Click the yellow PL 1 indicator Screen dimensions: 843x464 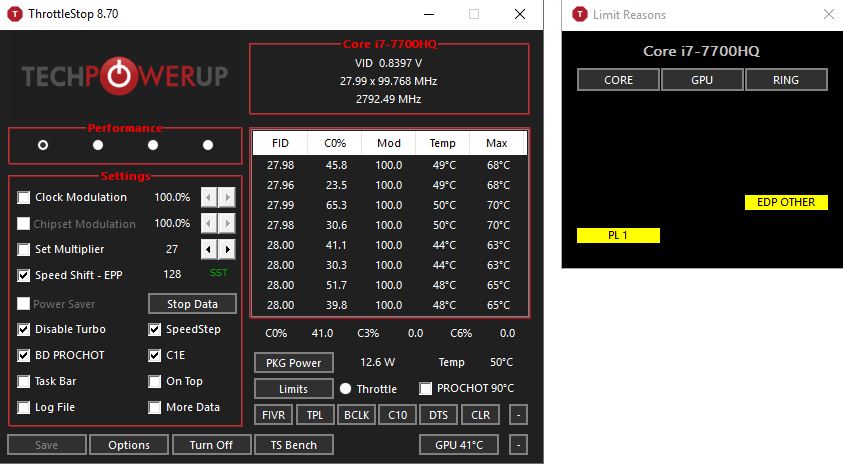pyautogui.click(x=618, y=235)
